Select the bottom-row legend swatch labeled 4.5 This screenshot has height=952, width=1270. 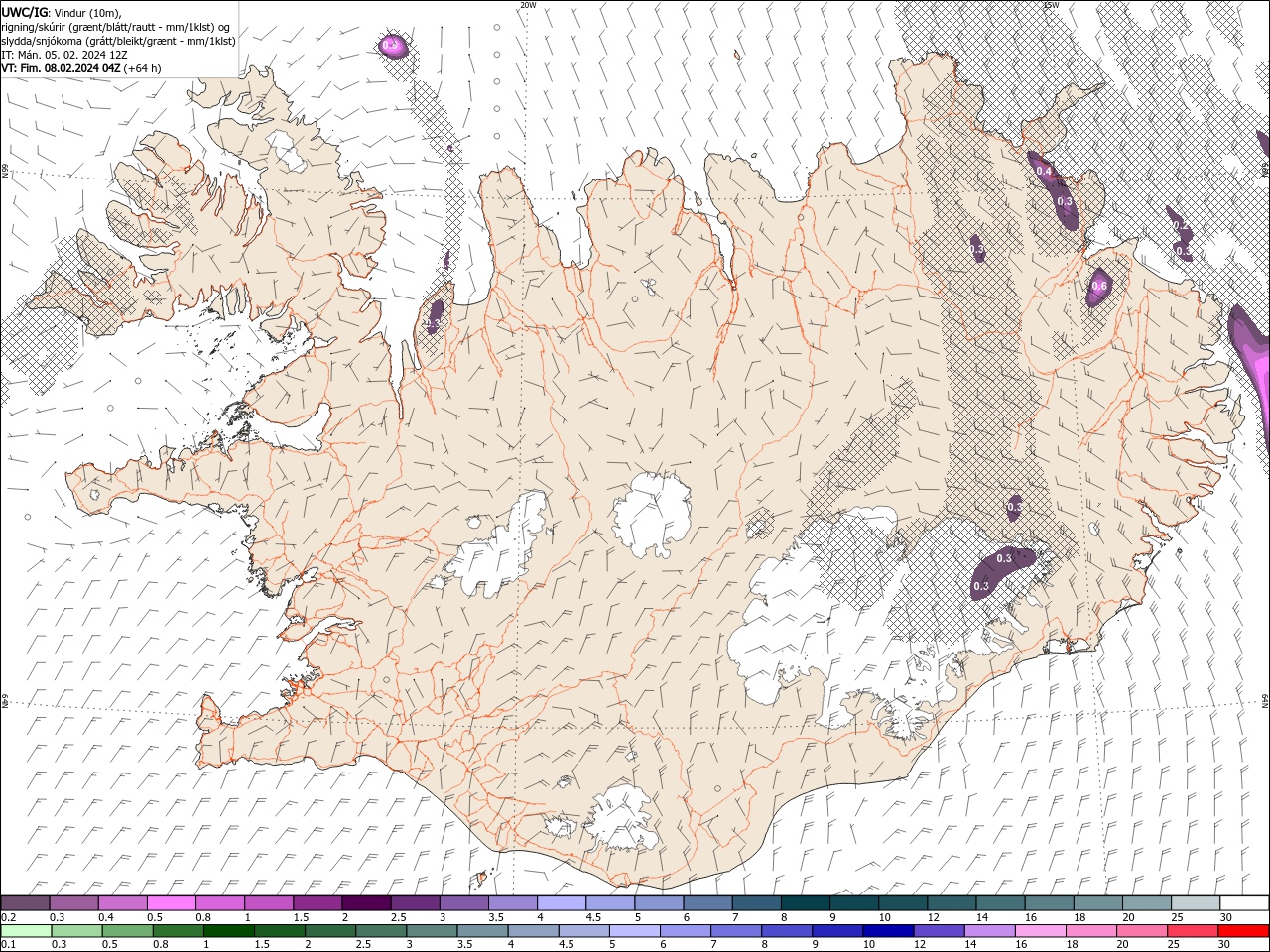click(x=584, y=931)
